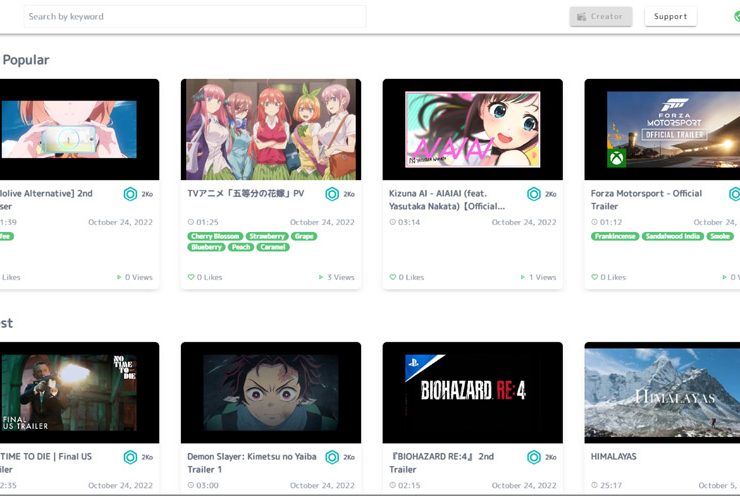Click the play icon beside 0 Views on Alternative card
Viewport: 740px width, 496px height.
(119, 277)
